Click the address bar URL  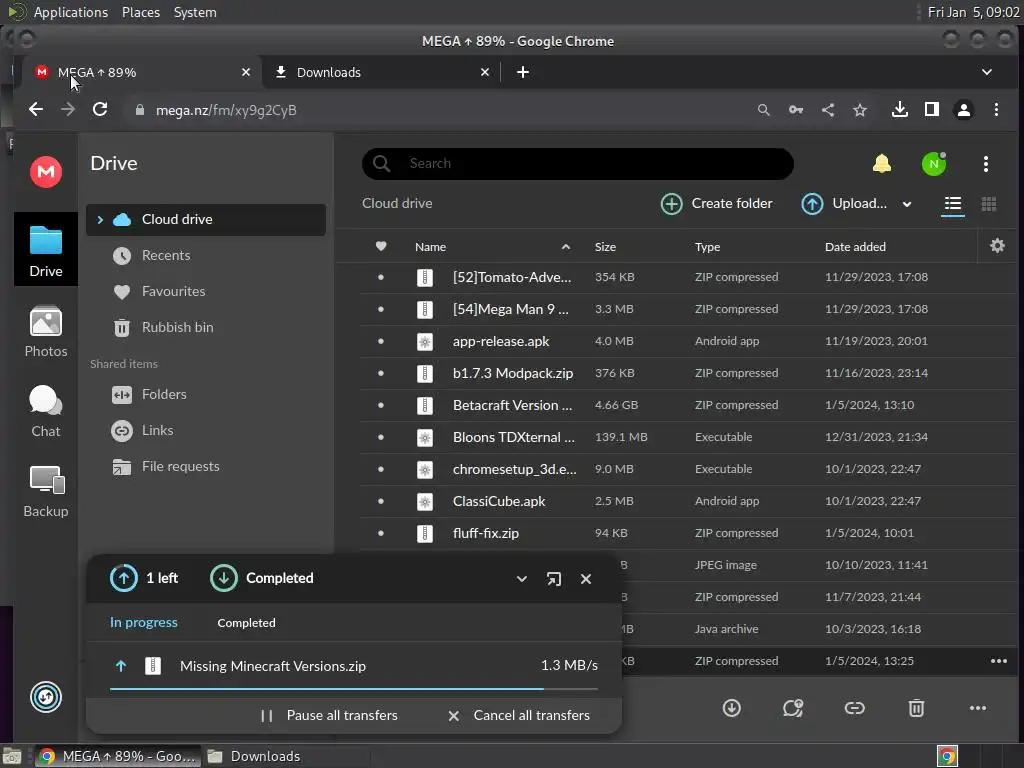click(x=226, y=110)
